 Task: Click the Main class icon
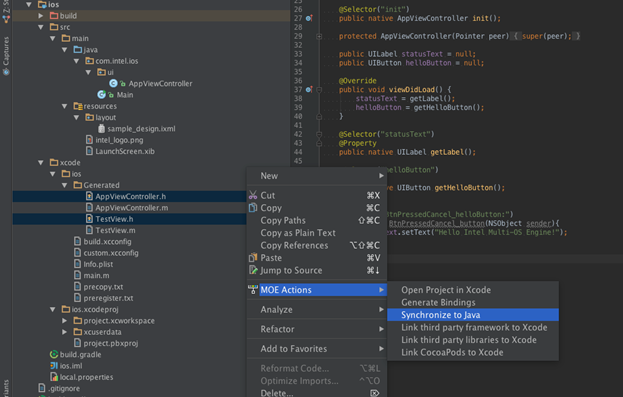(x=101, y=95)
